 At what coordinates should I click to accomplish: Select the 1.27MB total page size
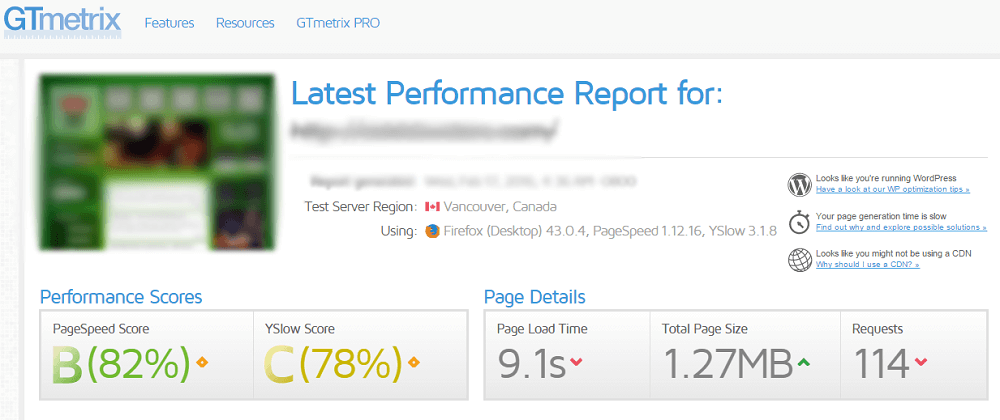point(728,364)
